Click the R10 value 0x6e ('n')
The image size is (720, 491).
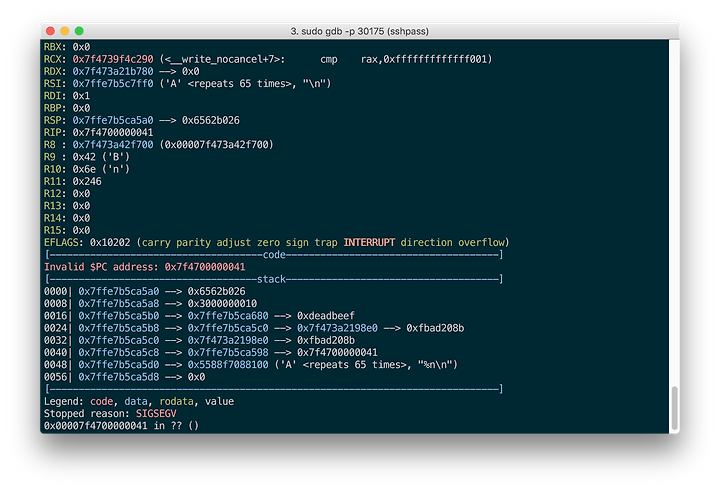[x=101, y=169]
